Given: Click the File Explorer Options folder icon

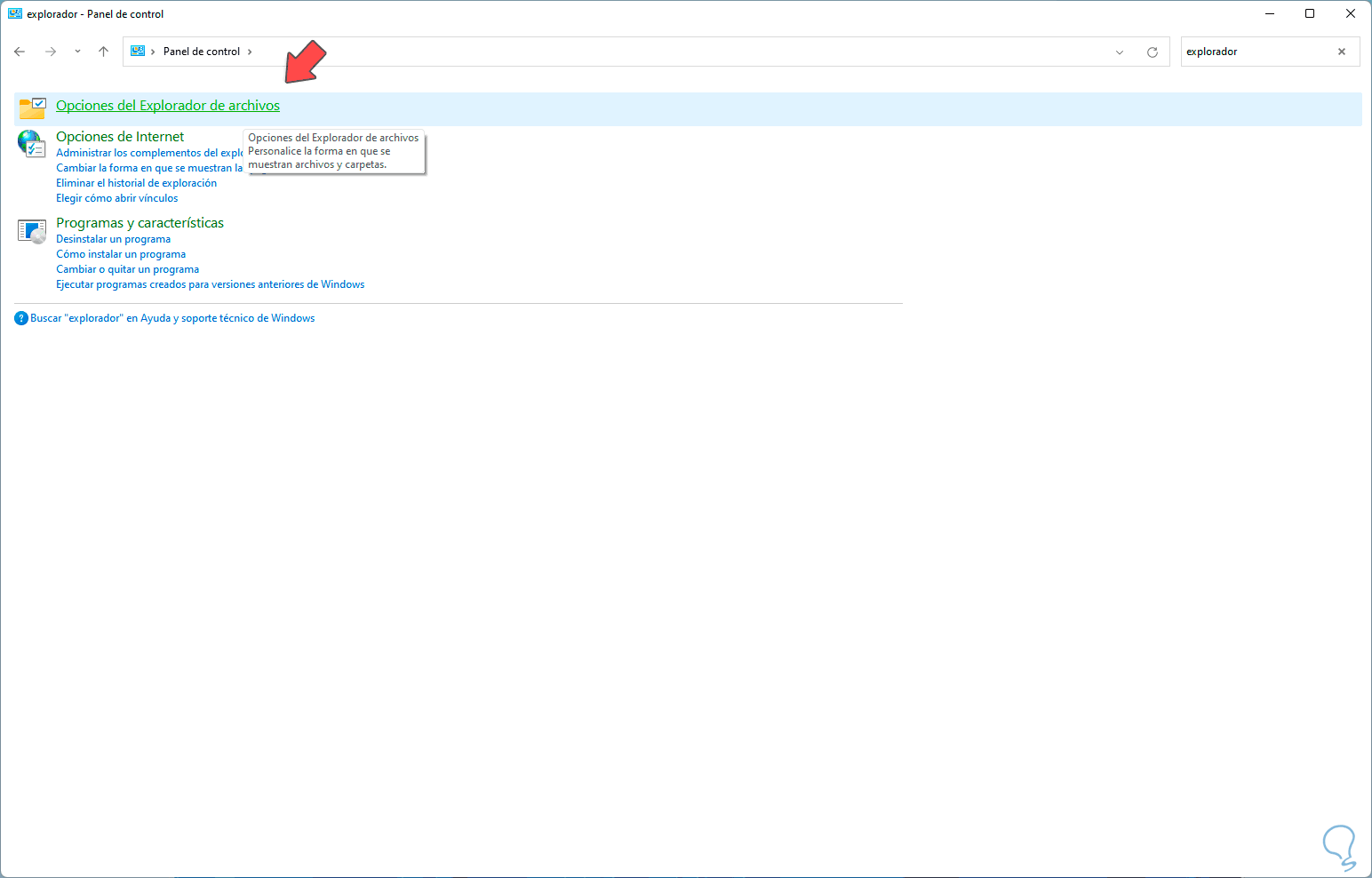Looking at the screenshot, I should 32,108.
